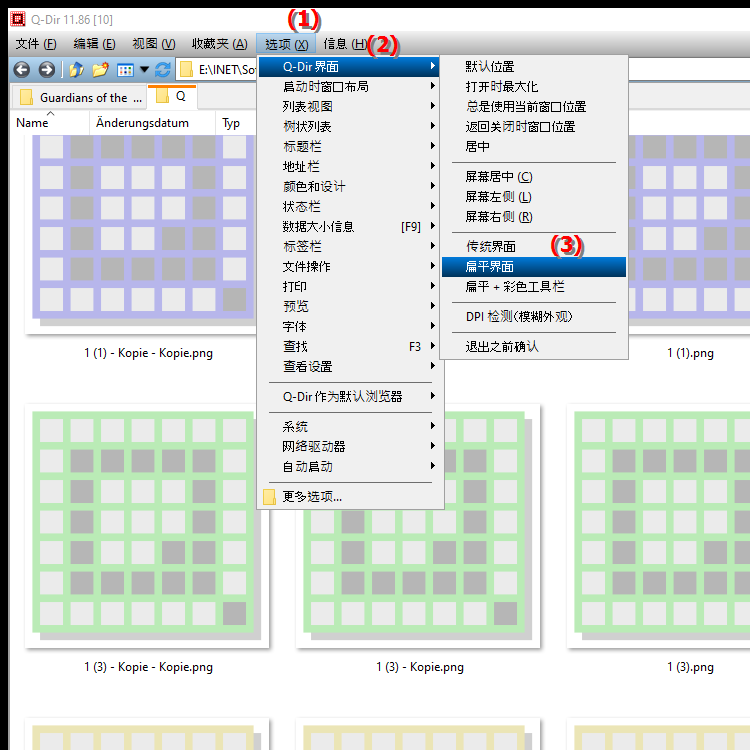750x750 pixels.
Task: Expand the 标签栏 submenu
Action: [x=350, y=246]
